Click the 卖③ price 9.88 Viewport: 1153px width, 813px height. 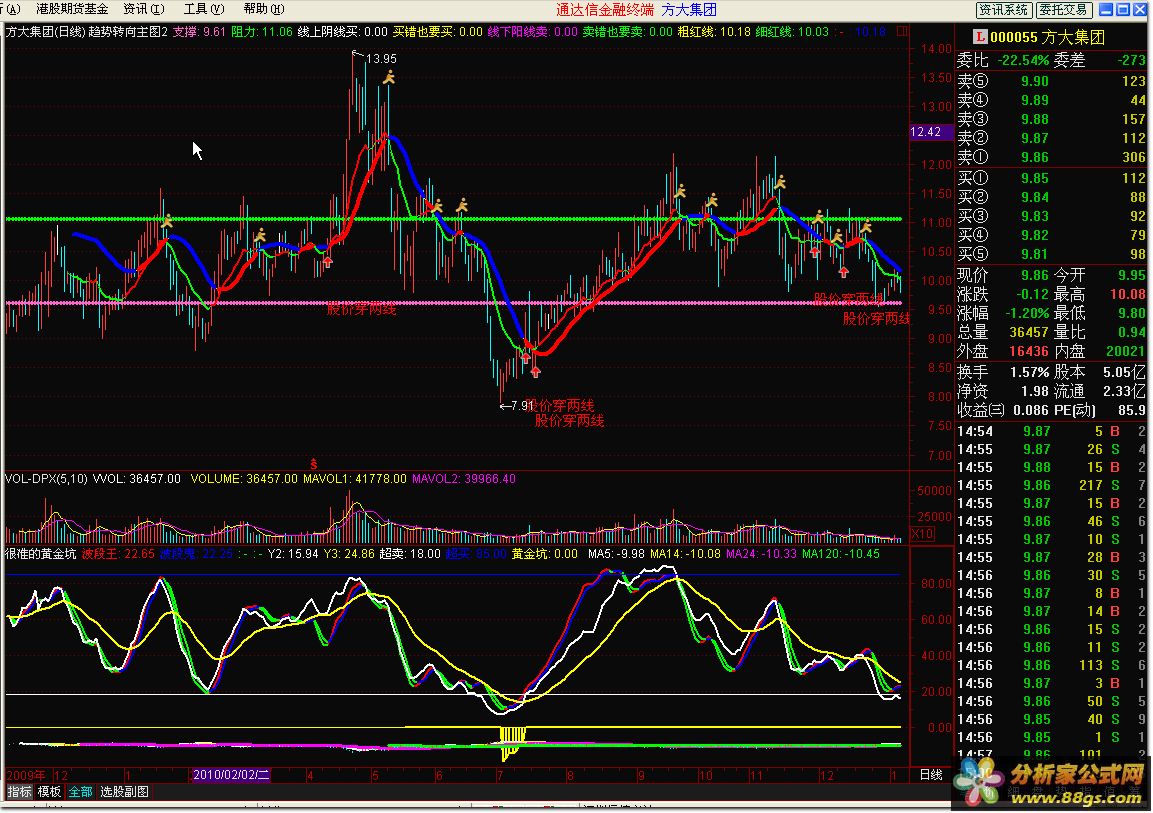tap(1035, 119)
